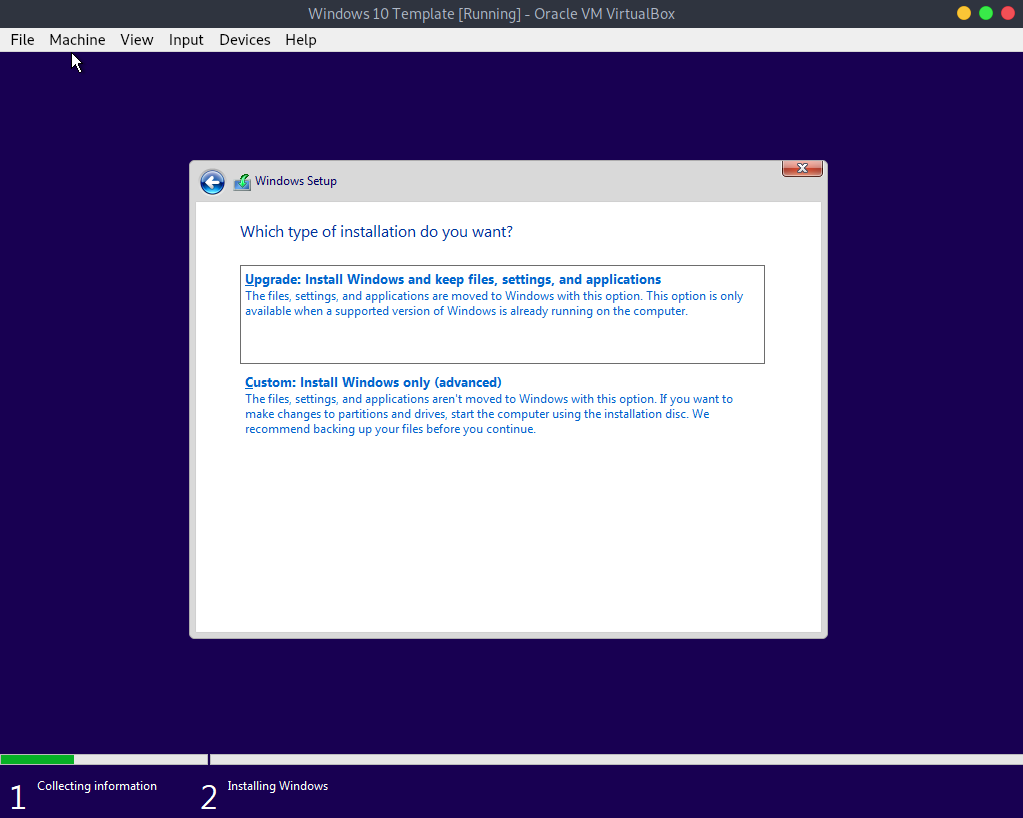Go back using the blue arrow button
This screenshot has height=818, width=1023.
[x=212, y=182]
